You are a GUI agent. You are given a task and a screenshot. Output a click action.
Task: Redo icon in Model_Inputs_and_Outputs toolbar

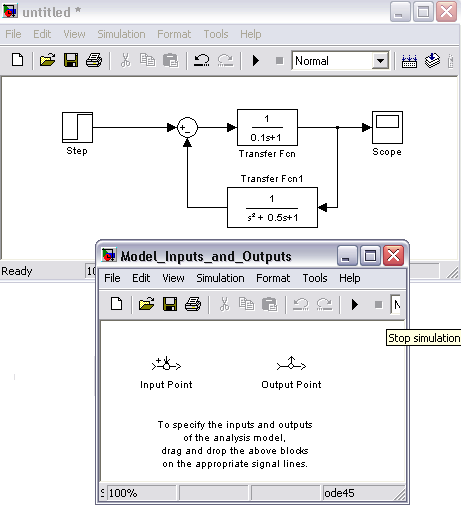tap(324, 304)
